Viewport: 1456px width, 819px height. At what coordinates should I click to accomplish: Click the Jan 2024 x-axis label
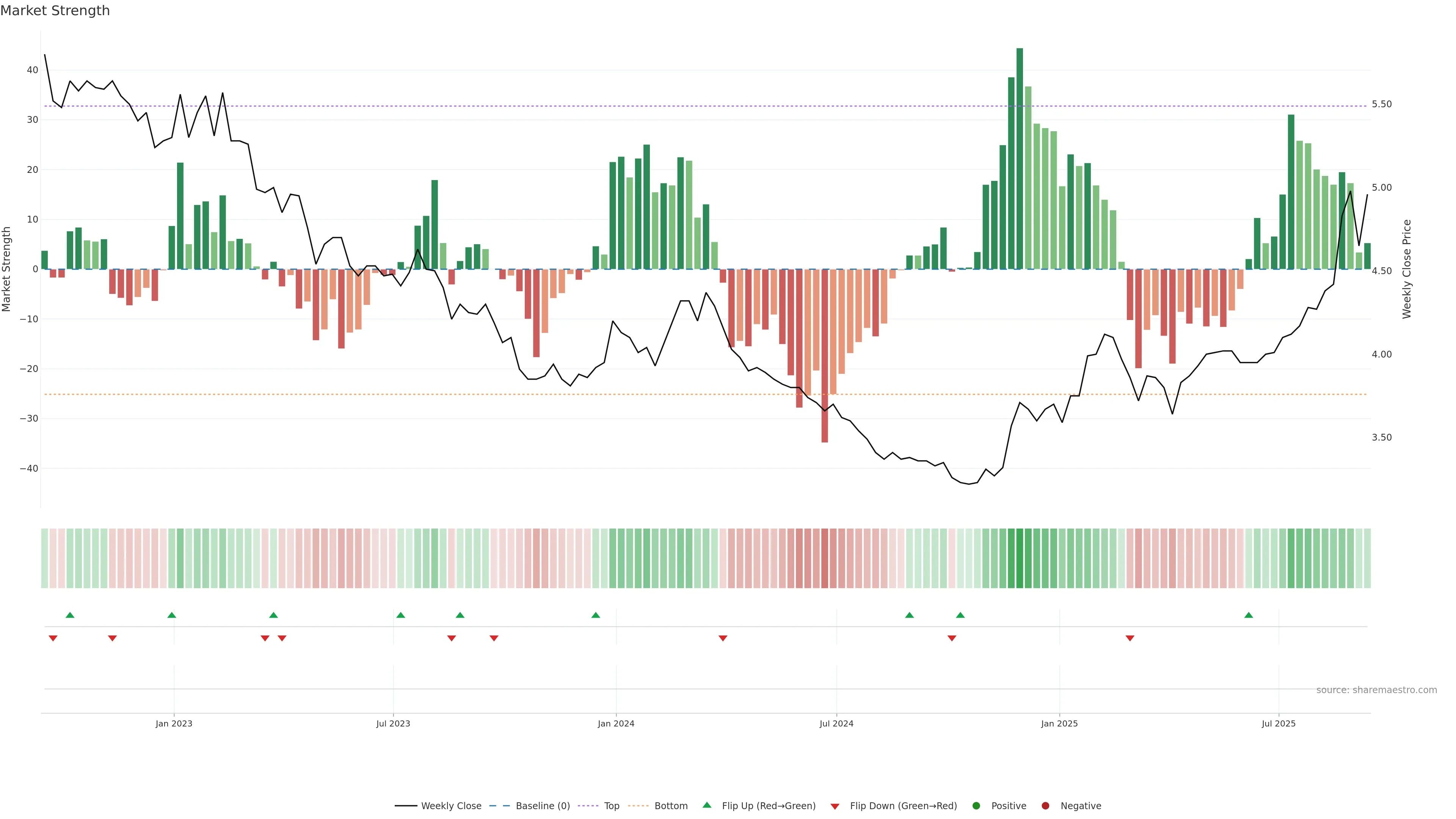pyautogui.click(x=616, y=723)
